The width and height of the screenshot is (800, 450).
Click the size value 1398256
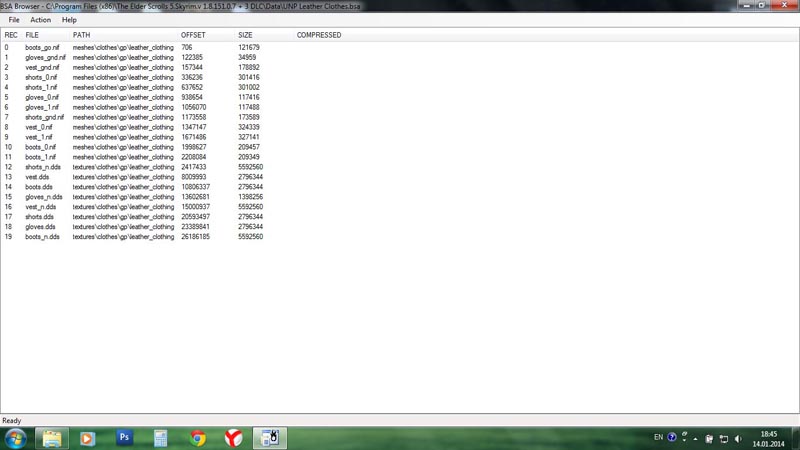[x=251, y=197]
